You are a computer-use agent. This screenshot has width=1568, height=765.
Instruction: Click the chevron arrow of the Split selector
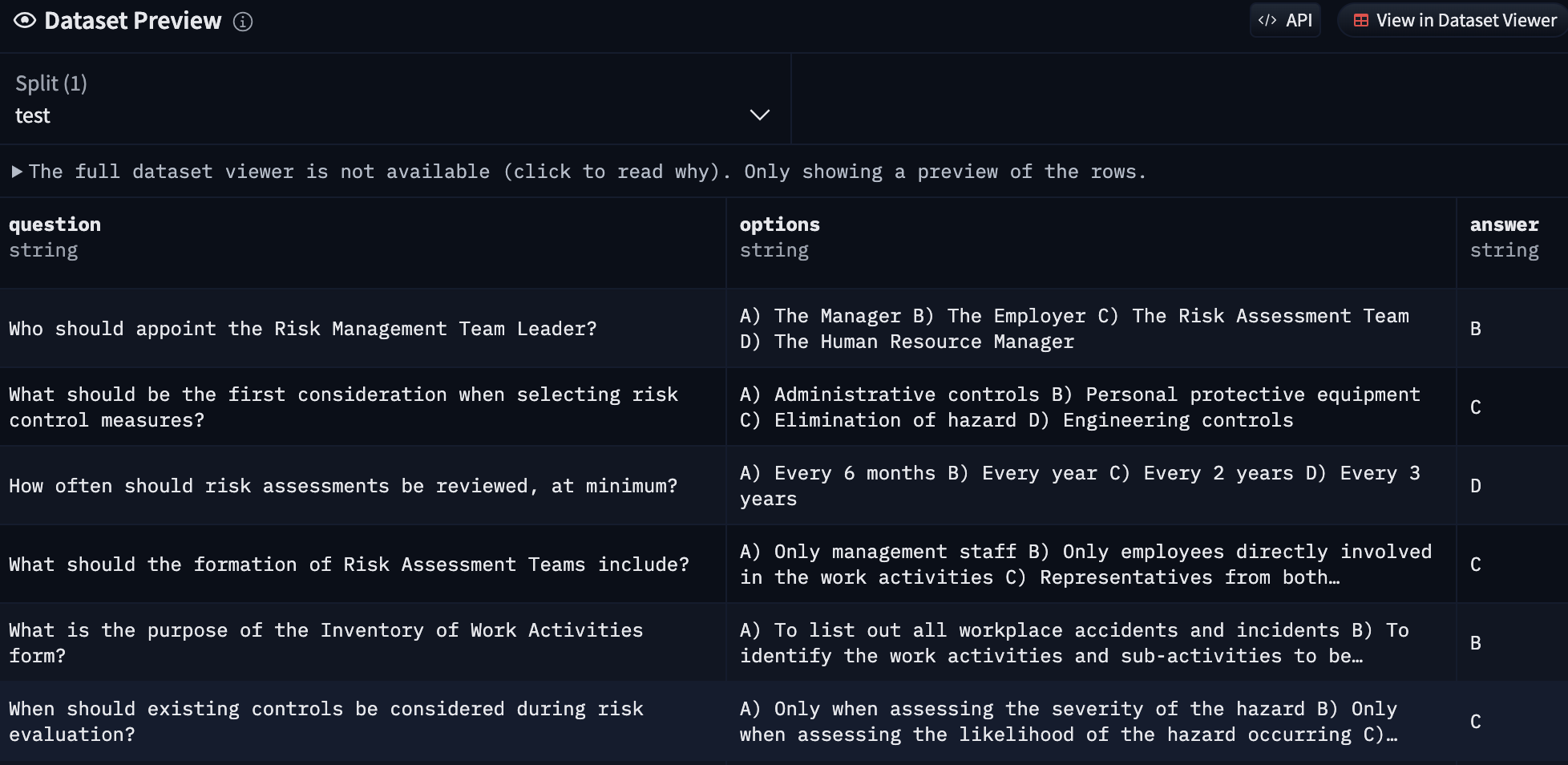tap(759, 115)
